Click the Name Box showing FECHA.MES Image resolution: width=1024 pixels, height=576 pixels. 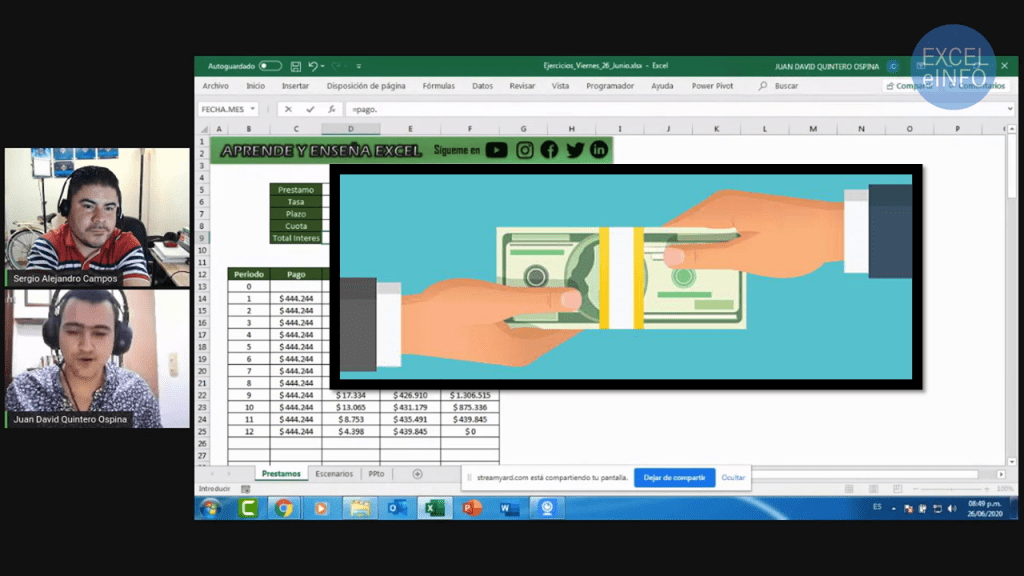222,109
